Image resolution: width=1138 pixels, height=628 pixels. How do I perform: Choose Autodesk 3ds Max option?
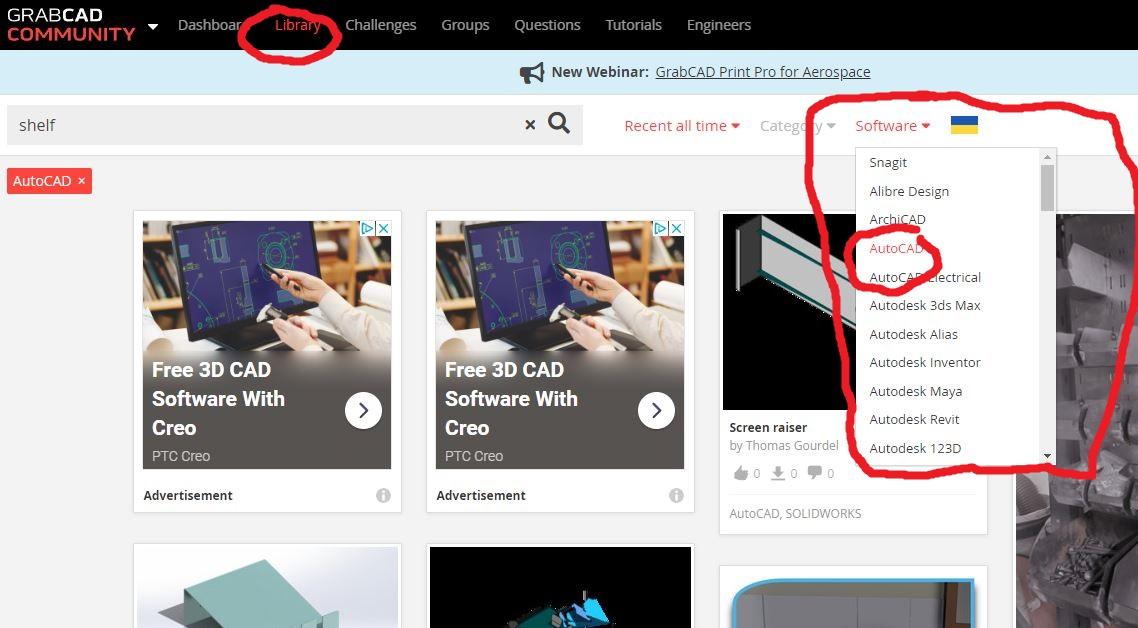(x=925, y=306)
